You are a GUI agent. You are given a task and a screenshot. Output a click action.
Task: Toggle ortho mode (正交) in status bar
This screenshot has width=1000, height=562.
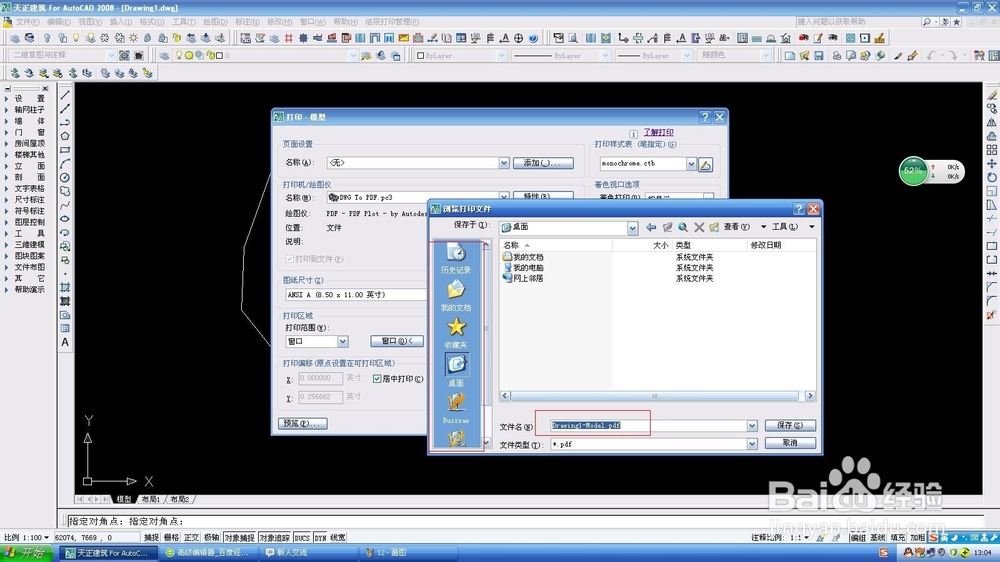191,538
